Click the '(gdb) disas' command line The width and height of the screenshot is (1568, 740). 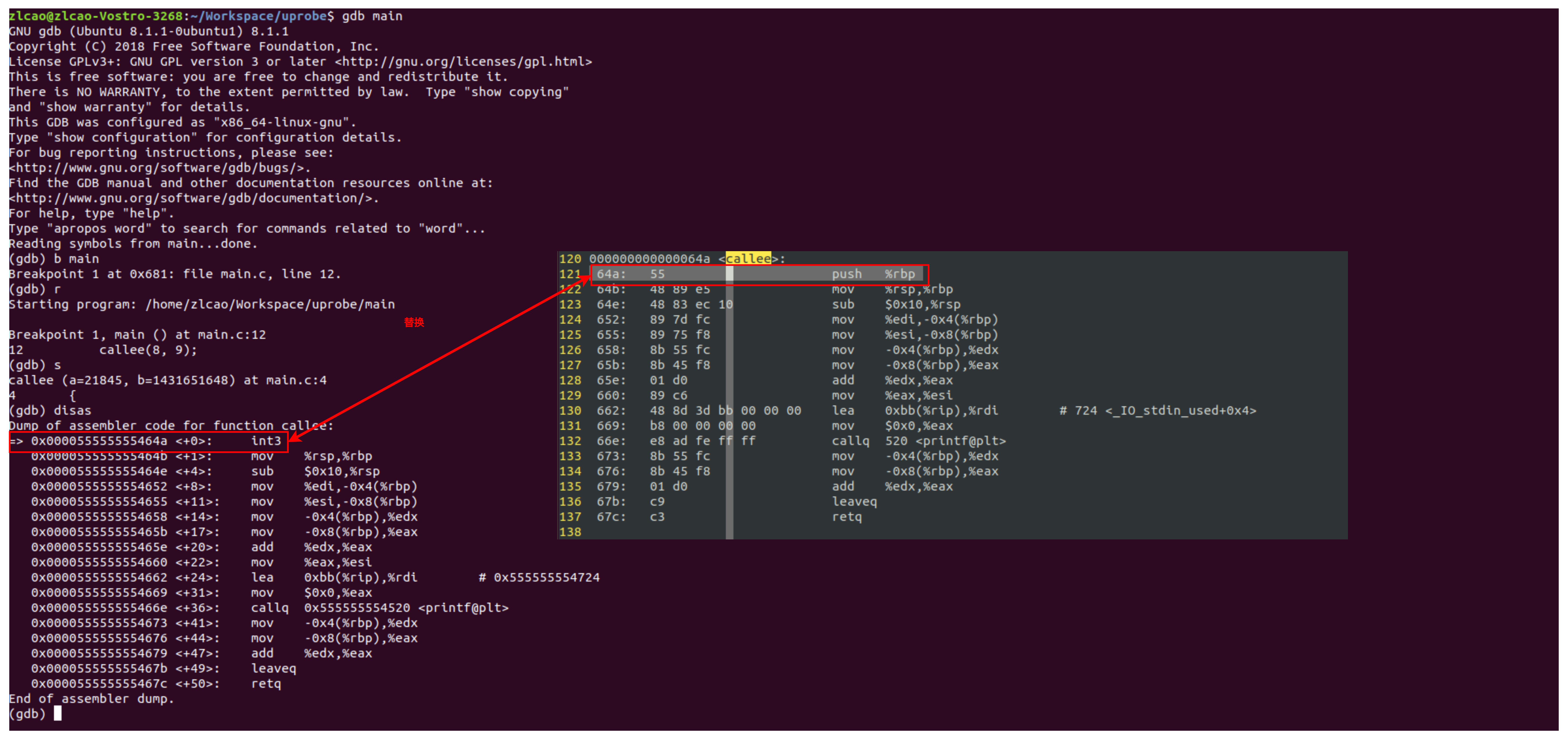pos(50,411)
